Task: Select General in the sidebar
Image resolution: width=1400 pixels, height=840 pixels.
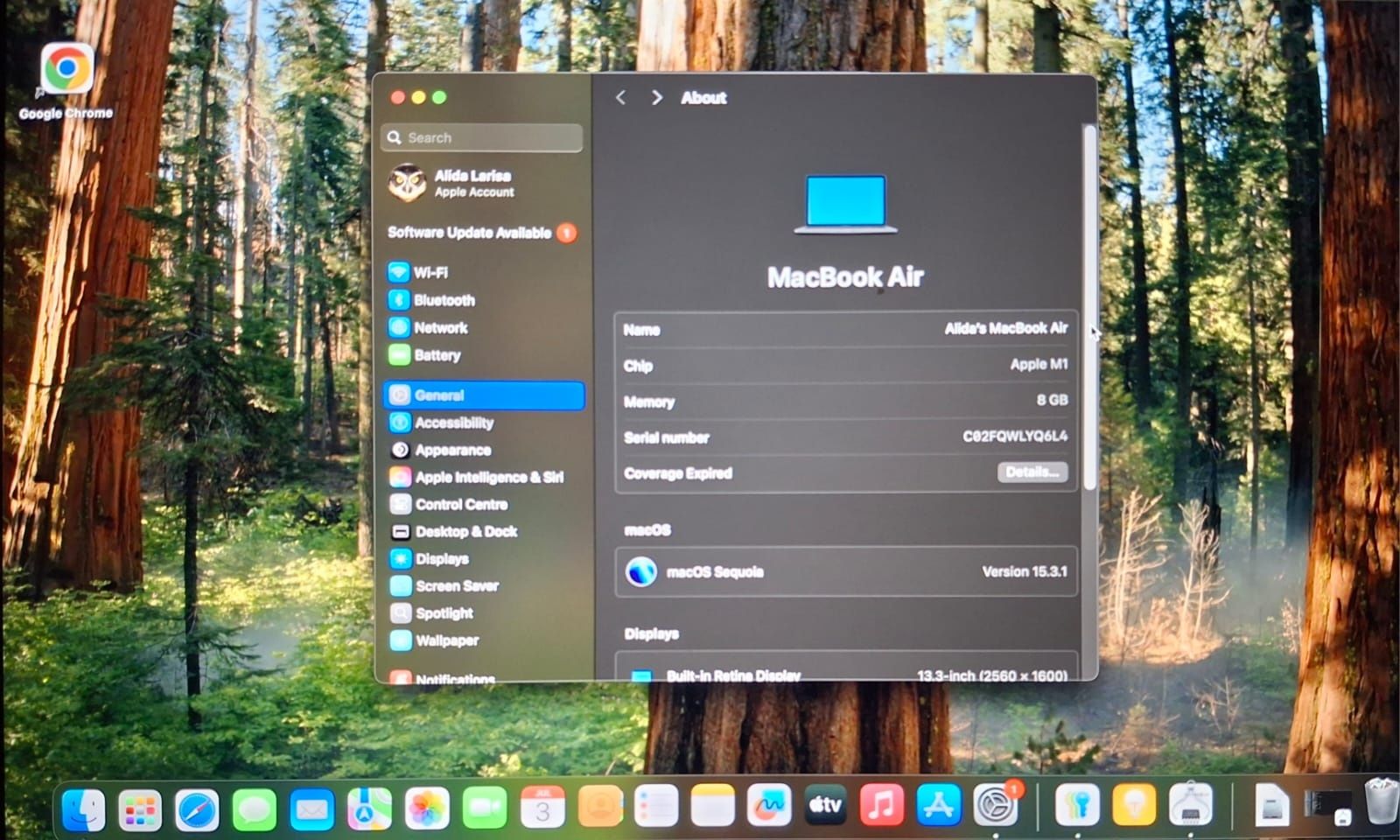Action: pos(484,395)
